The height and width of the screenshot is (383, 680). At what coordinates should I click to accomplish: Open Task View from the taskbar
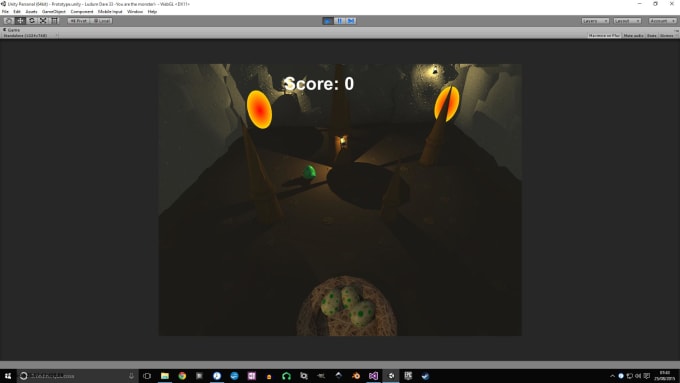coord(147,376)
